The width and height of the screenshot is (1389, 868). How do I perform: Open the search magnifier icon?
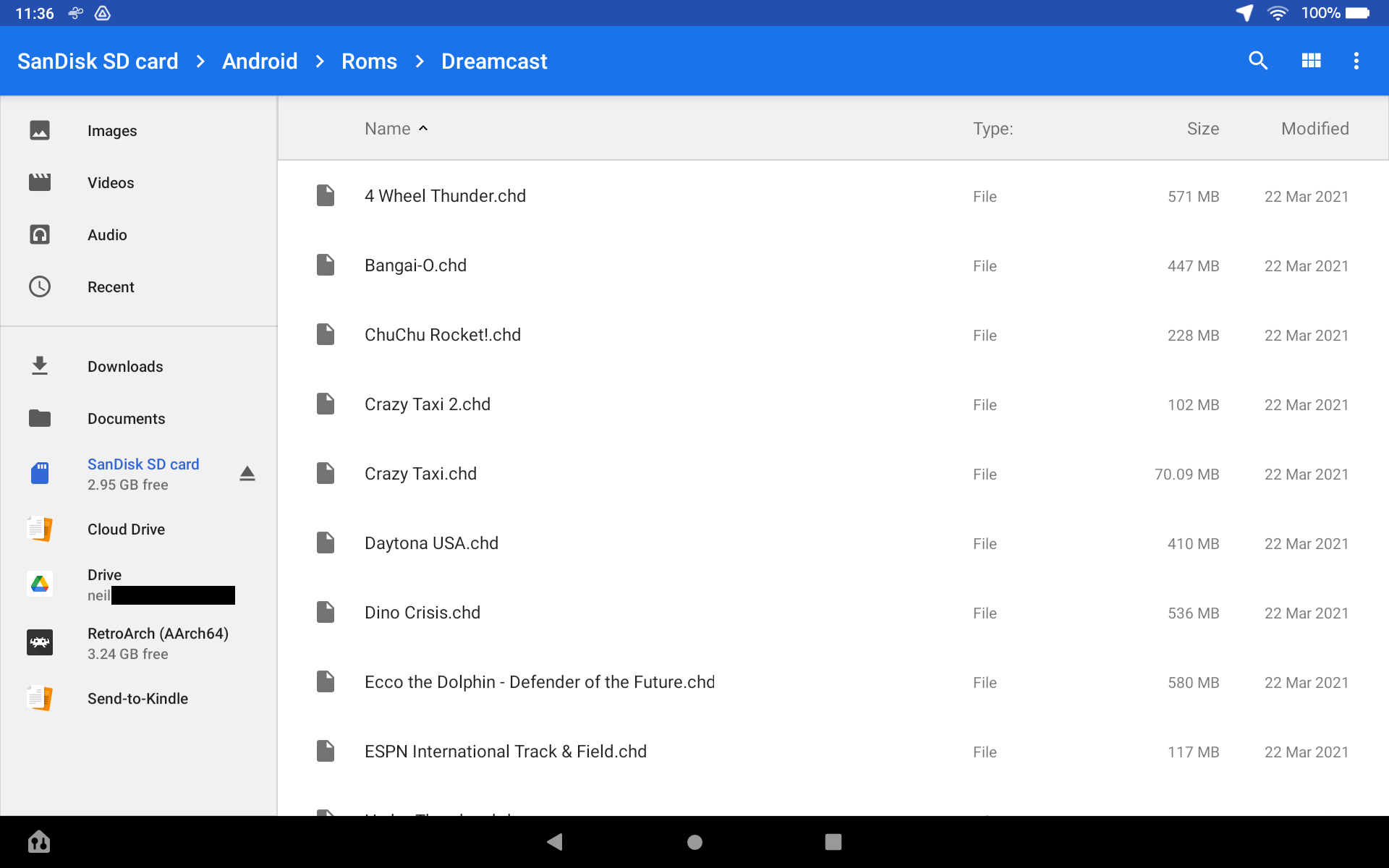[1258, 61]
